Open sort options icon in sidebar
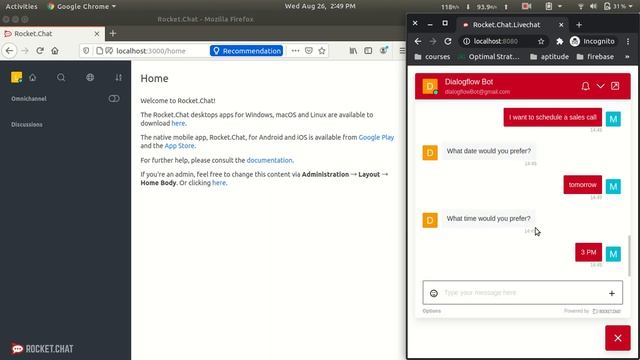The width and height of the screenshot is (640, 360). click(118, 78)
